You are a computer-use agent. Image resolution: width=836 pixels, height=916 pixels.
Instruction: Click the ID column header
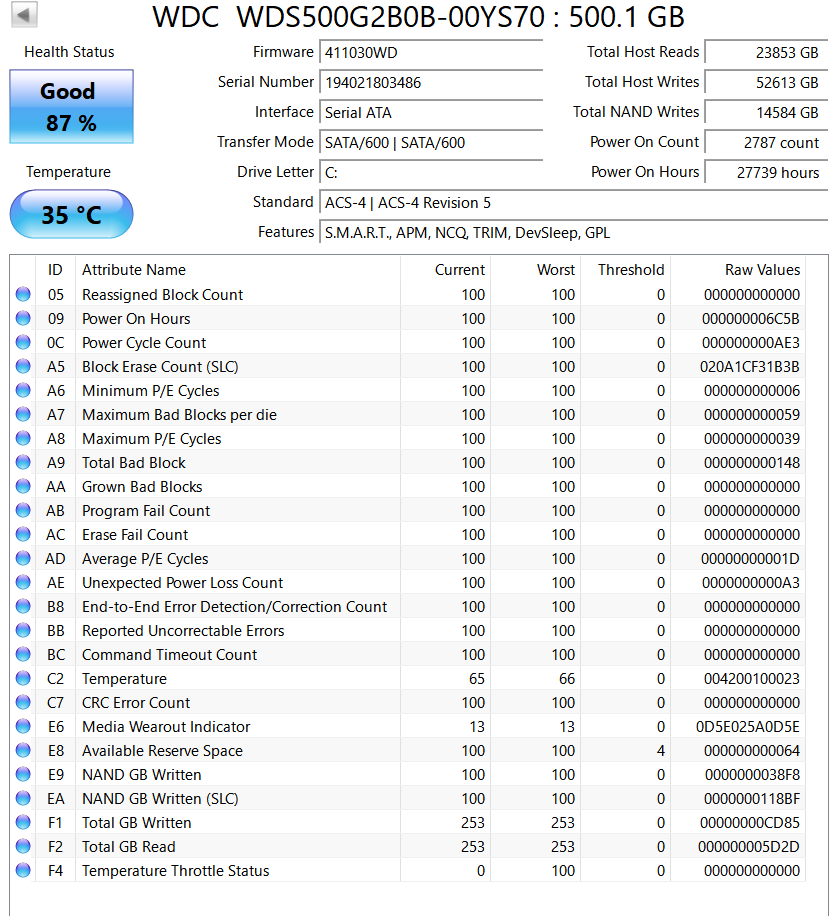[x=55, y=270]
